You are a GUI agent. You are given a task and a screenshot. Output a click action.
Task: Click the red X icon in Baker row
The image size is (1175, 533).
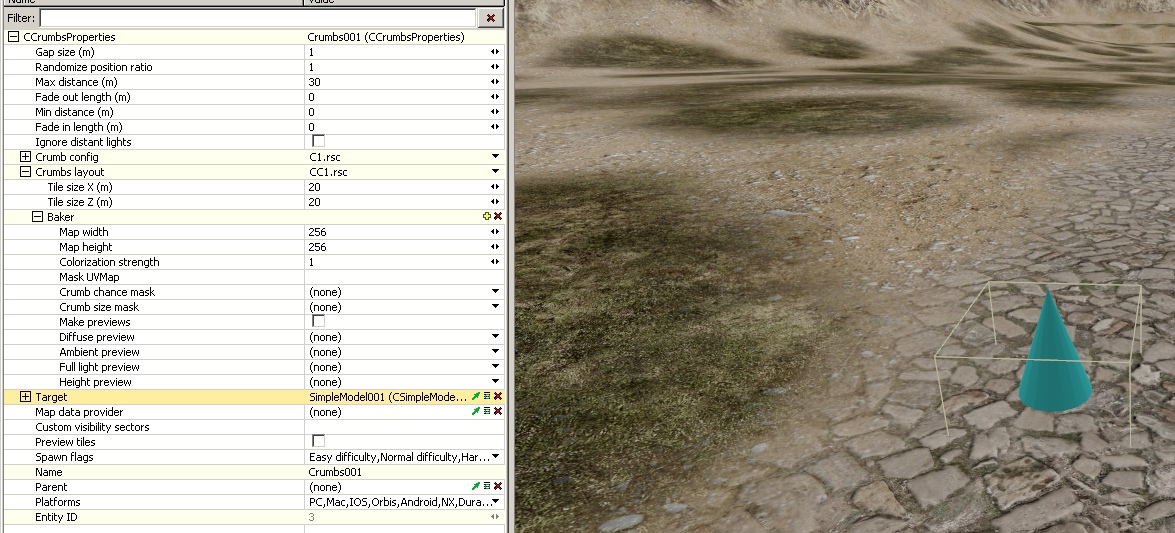[498, 217]
